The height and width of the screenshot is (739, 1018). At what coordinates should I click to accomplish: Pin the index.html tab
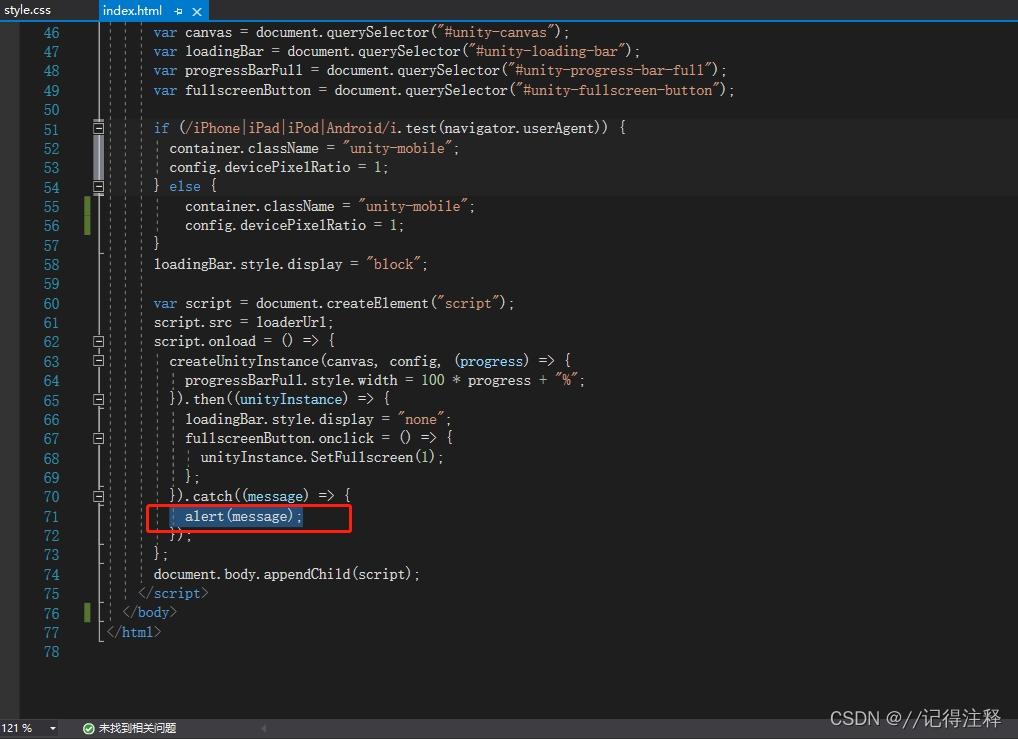179,11
